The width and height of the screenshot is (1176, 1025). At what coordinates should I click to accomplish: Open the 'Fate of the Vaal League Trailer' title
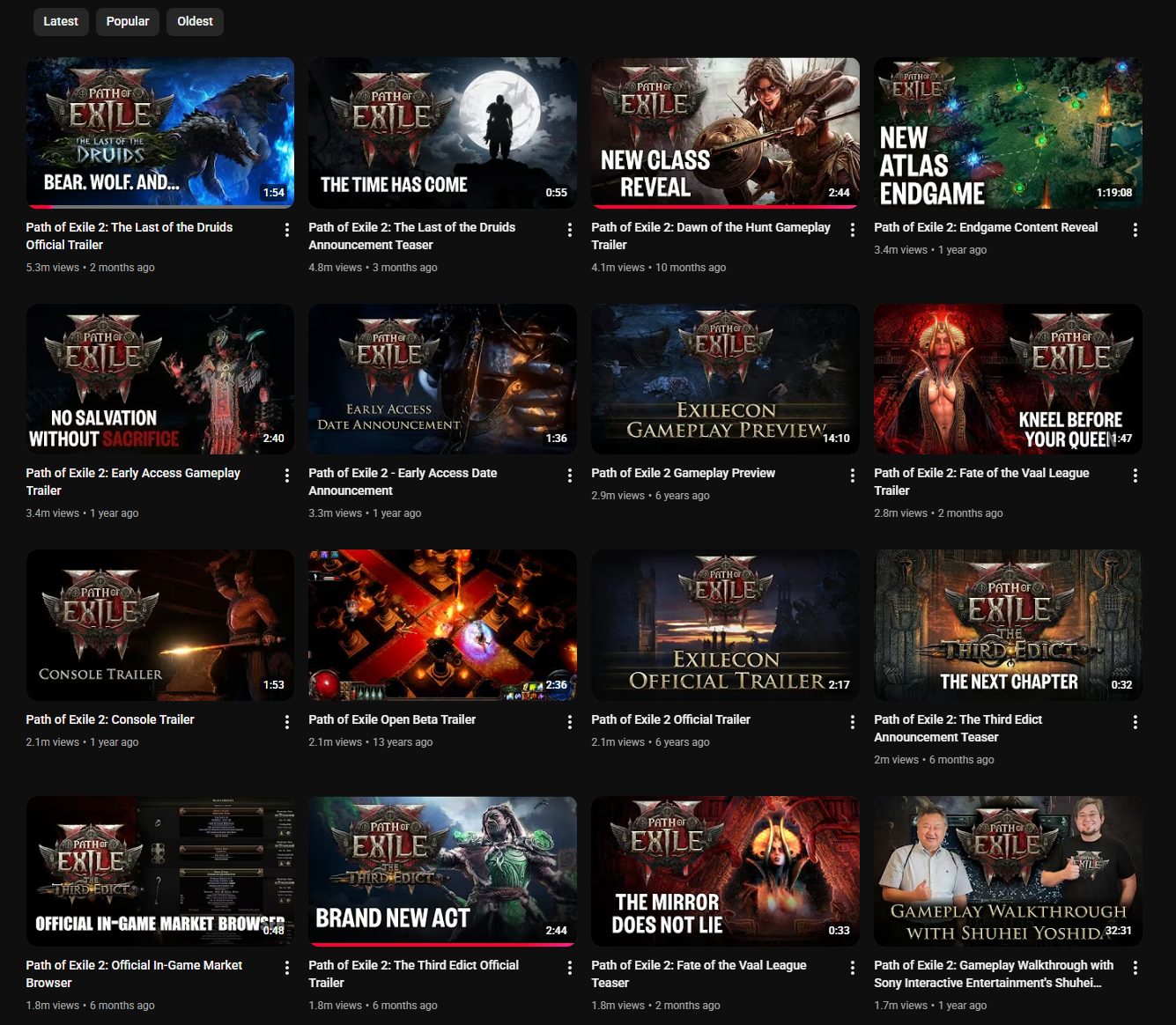point(981,482)
